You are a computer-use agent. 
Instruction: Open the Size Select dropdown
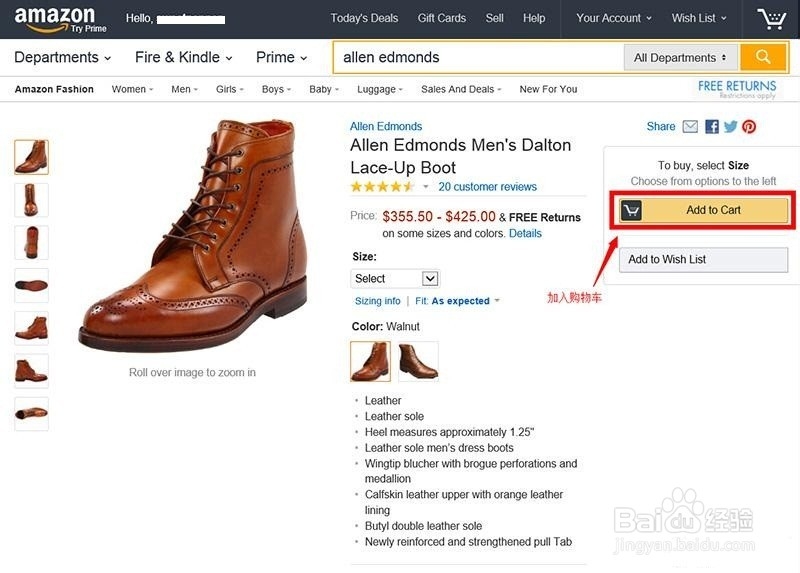[395, 279]
